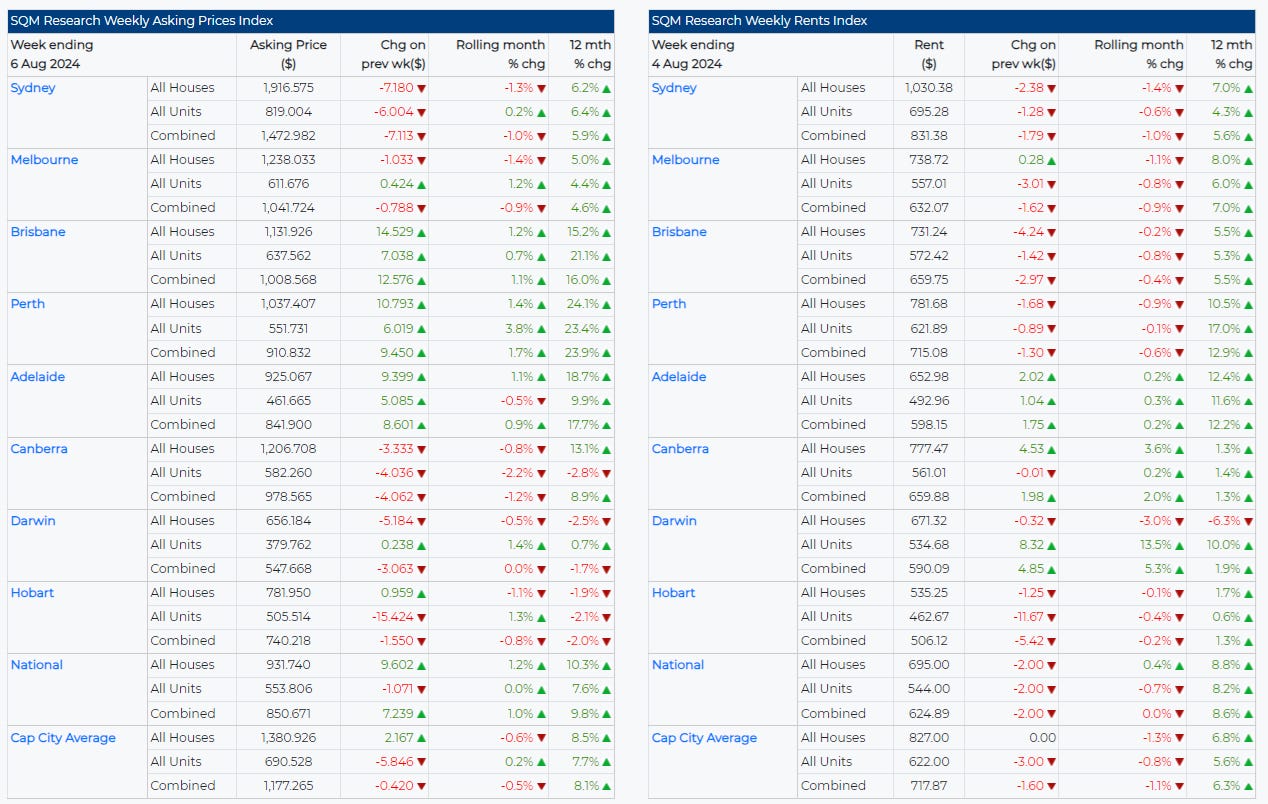
Task: Open the Hobart link in Rents Index table
Action: [674, 593]
